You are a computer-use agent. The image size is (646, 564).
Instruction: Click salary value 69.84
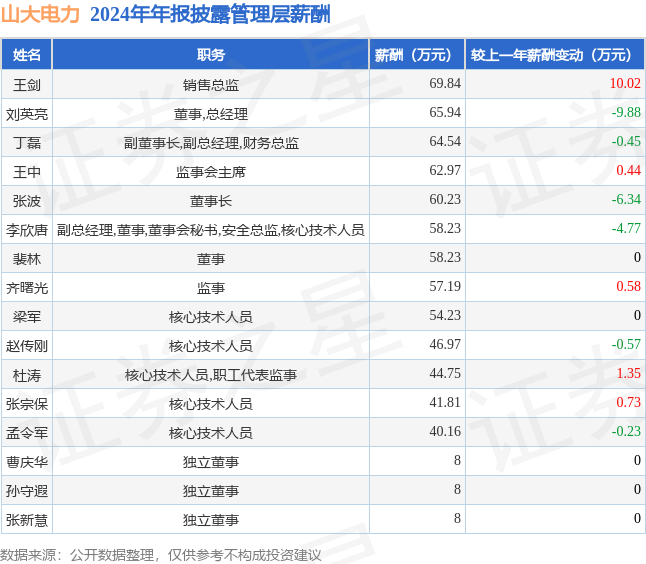coord(445,83)
